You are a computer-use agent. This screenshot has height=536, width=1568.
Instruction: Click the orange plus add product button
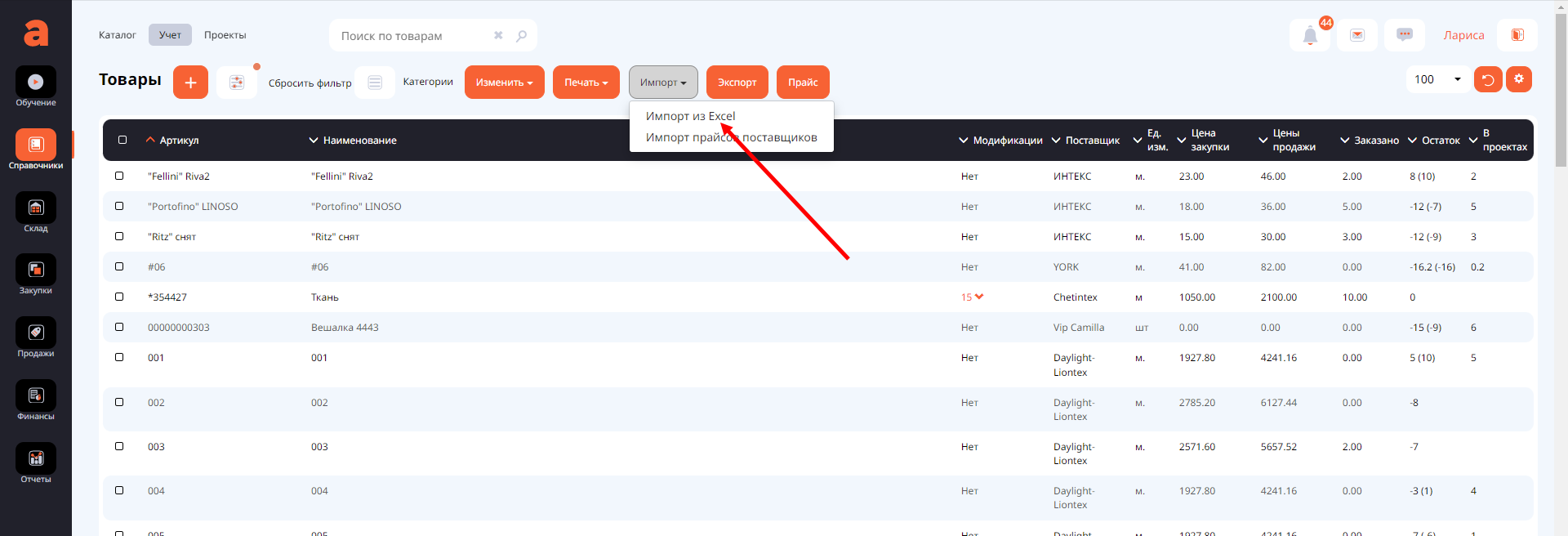pos(190,83)
